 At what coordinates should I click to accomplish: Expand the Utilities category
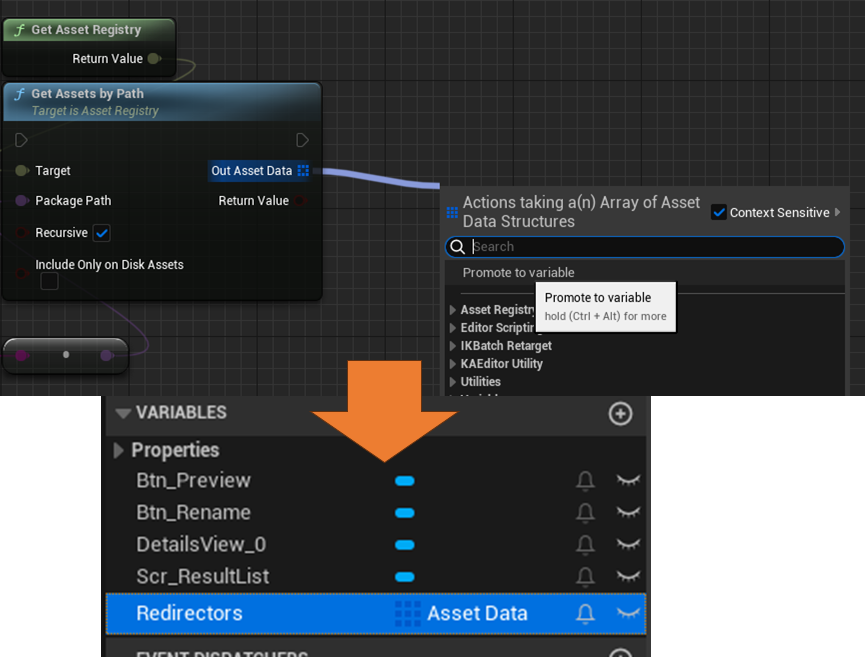453,382
